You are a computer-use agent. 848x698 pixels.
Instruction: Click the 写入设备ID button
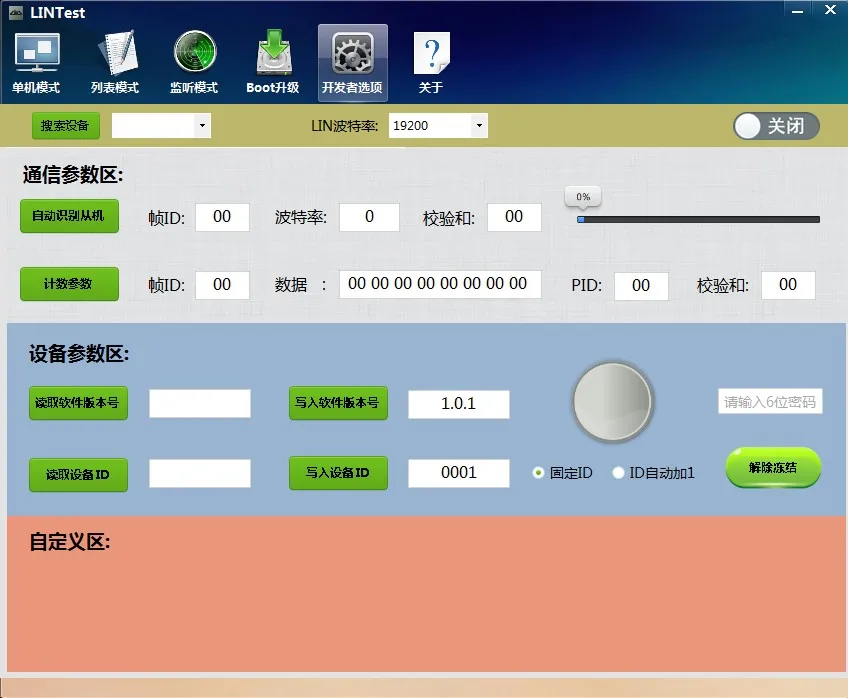[339, 473]
